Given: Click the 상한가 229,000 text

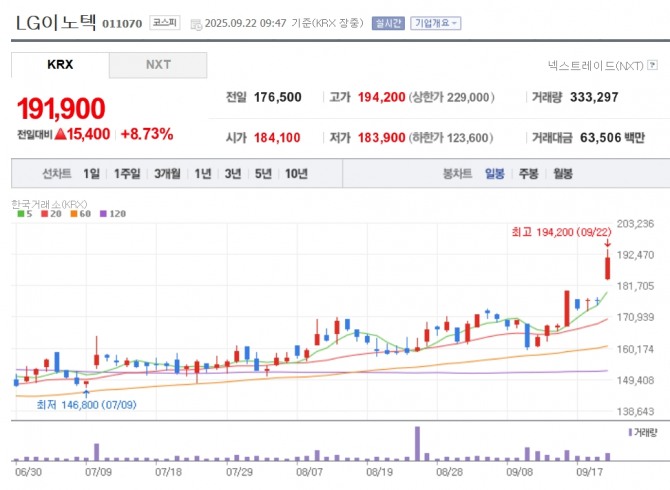Looking at the screenshot, I should point(452,97).
